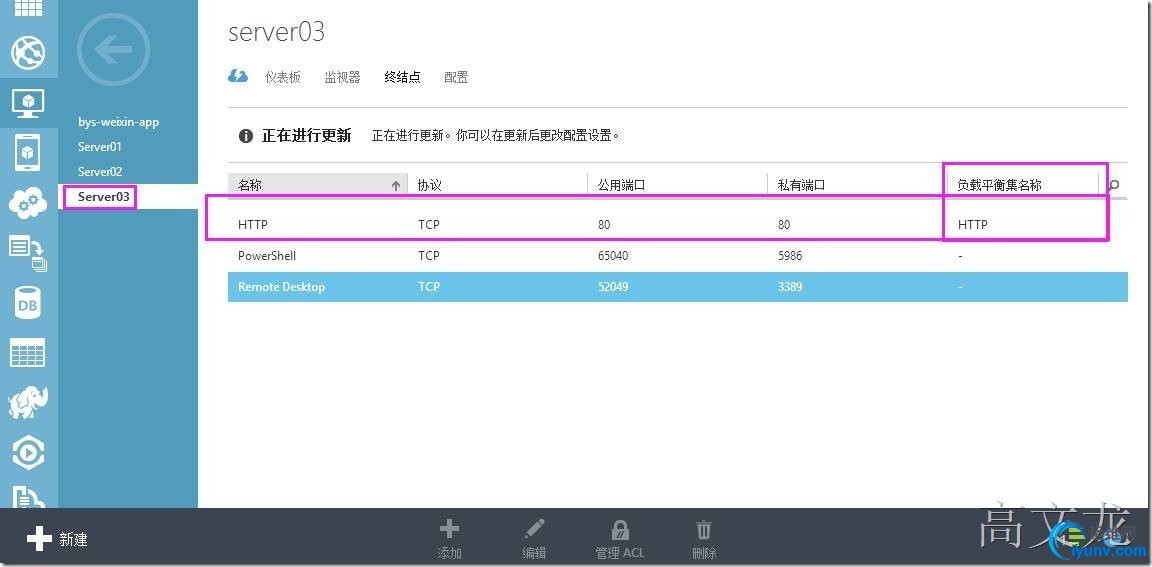The image size is (1152, 567).
Task: Select Virtual Machines monitor icon in sidebar
Action: tap(28, 104)
